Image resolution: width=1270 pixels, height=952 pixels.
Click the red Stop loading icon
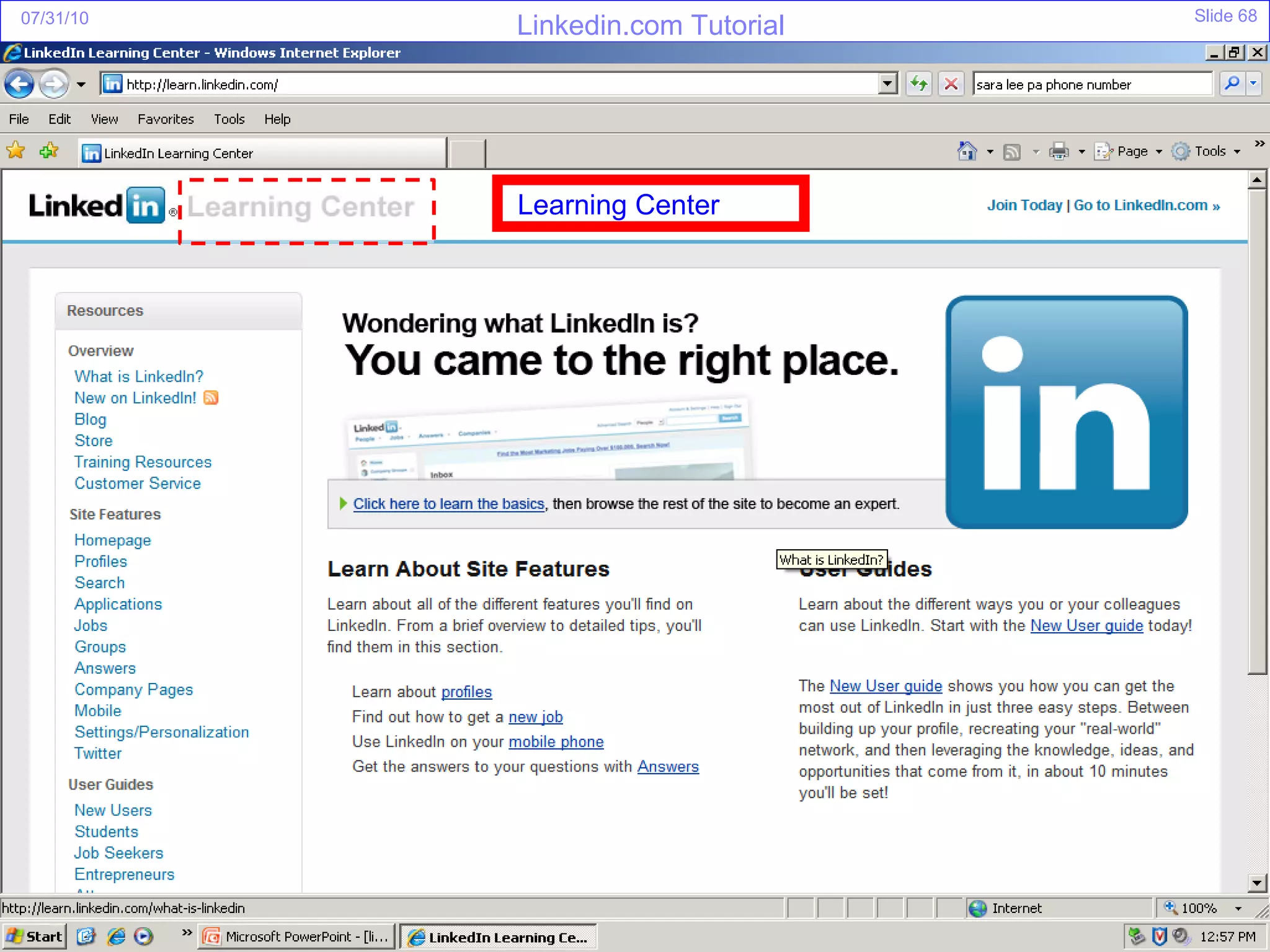pos(951,84)
